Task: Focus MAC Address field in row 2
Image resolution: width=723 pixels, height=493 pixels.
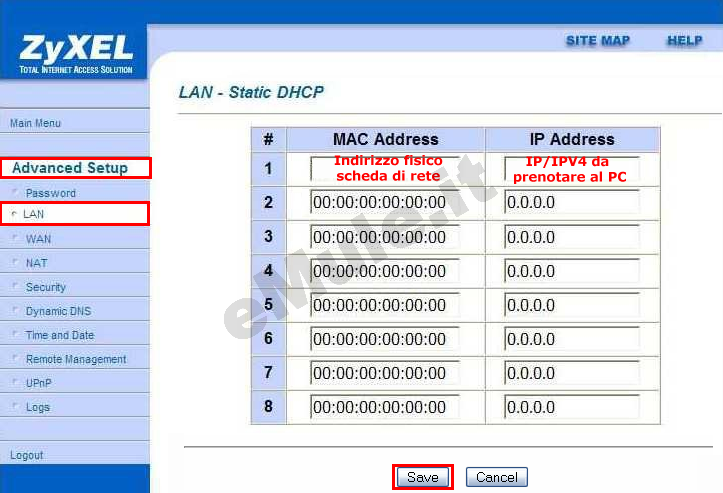Action: point(385,202)
